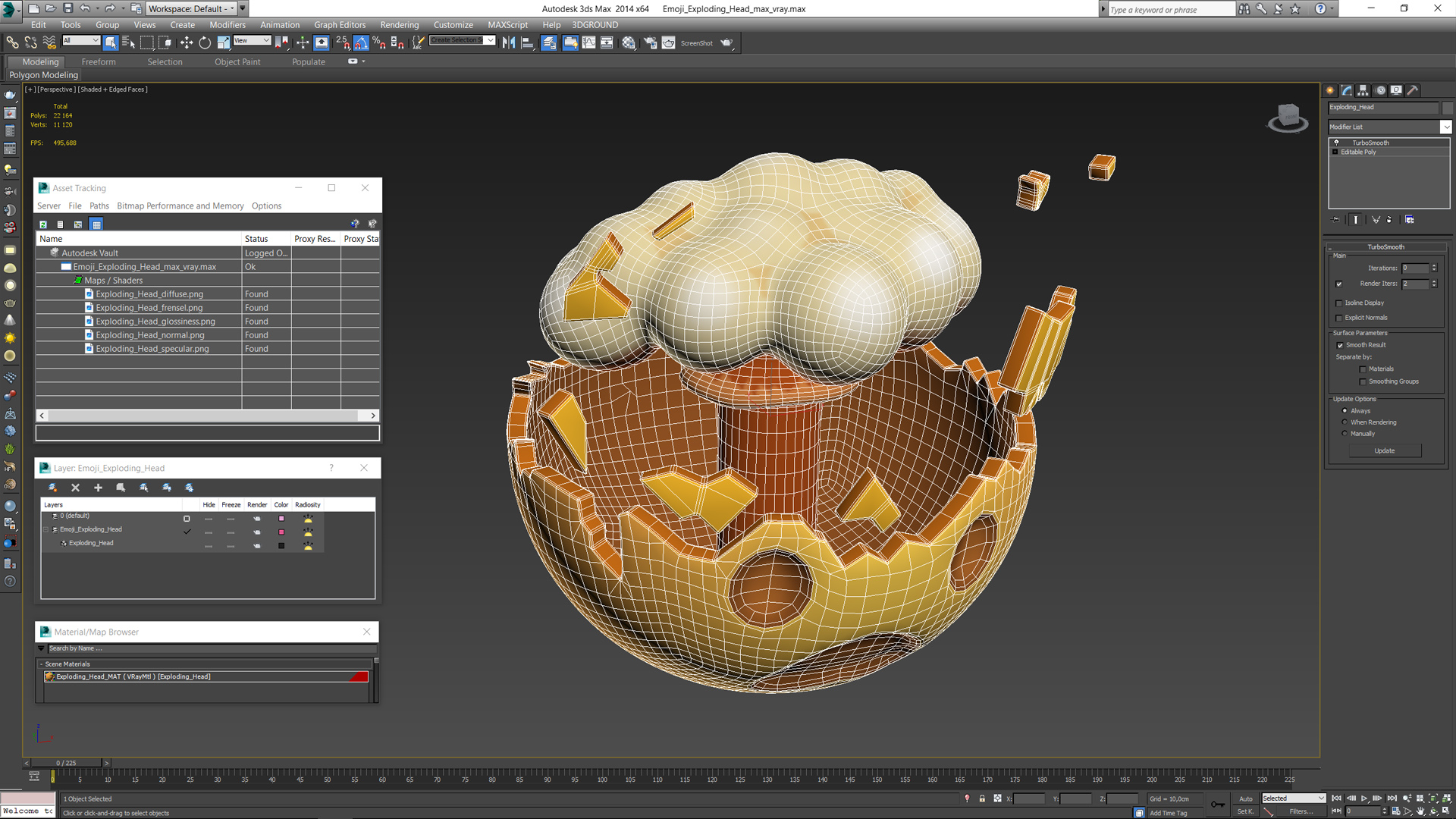Click Polygon Modeling panel button
Viewport: 1456px width, 819px height.
click(43, 75)
